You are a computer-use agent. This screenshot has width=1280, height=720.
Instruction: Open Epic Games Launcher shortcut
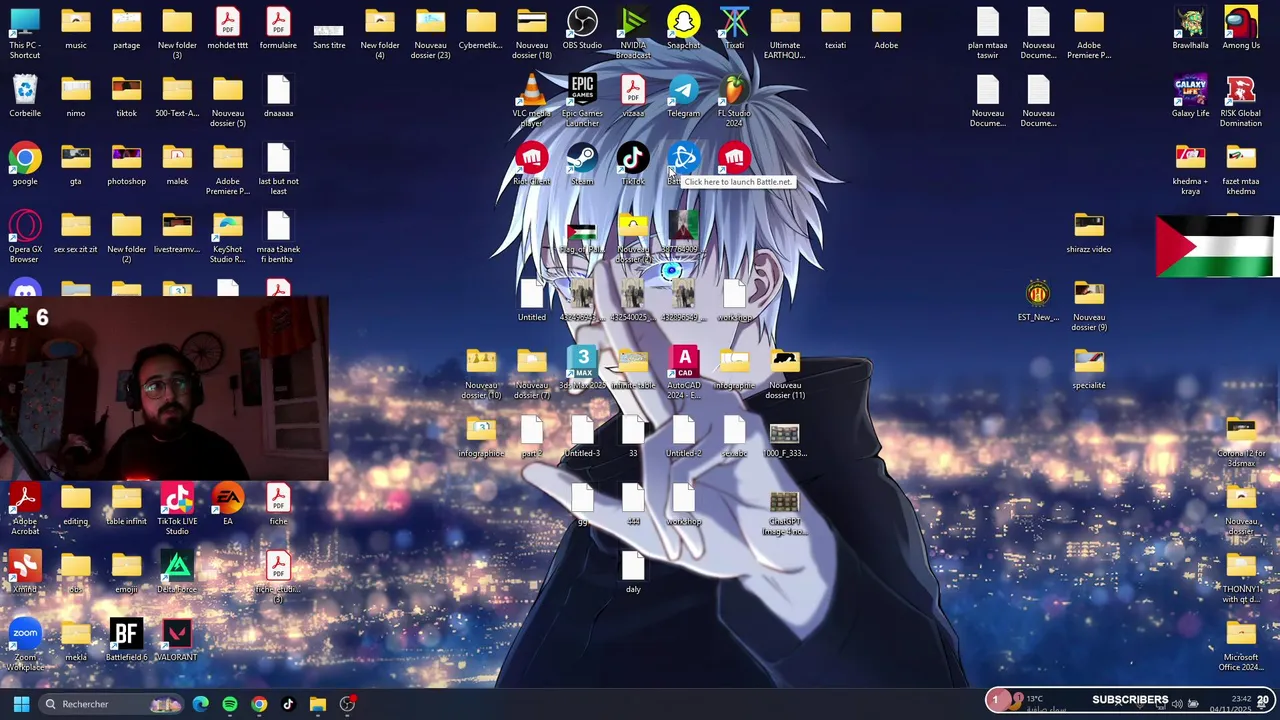[x=582, y=100]
